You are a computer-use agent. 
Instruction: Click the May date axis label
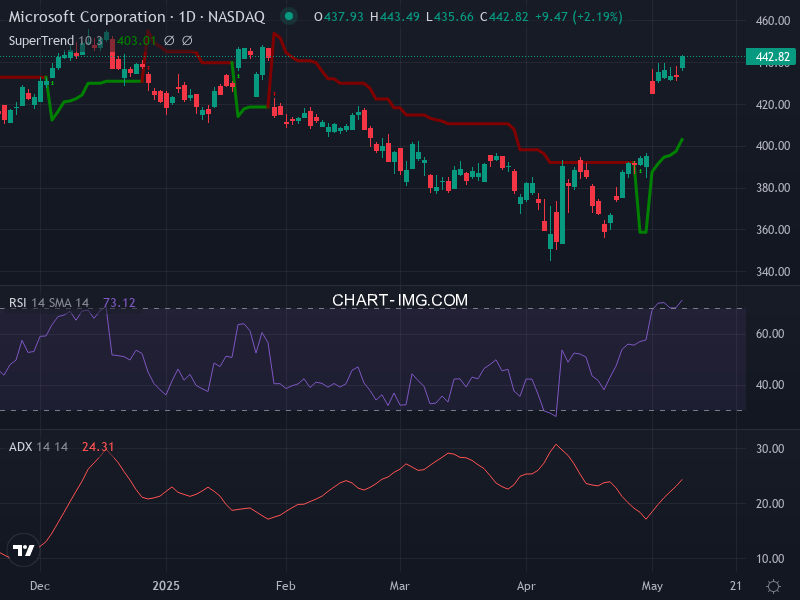click(x=652, y=586)
